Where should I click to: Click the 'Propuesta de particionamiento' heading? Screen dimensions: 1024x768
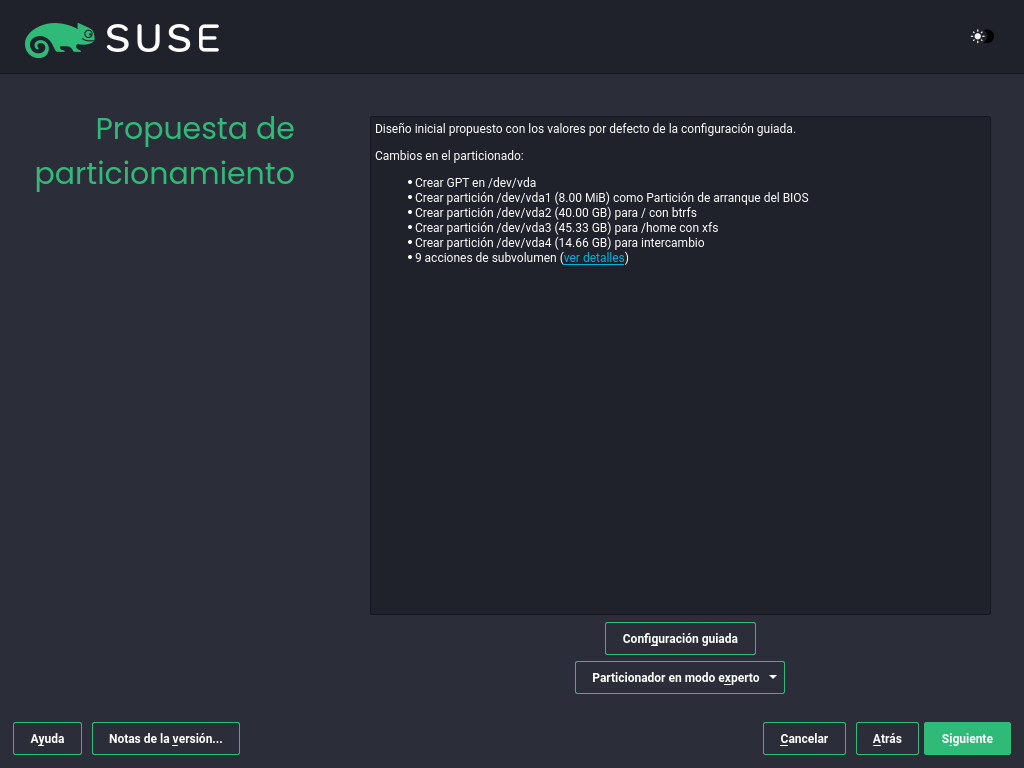point(165,151)
